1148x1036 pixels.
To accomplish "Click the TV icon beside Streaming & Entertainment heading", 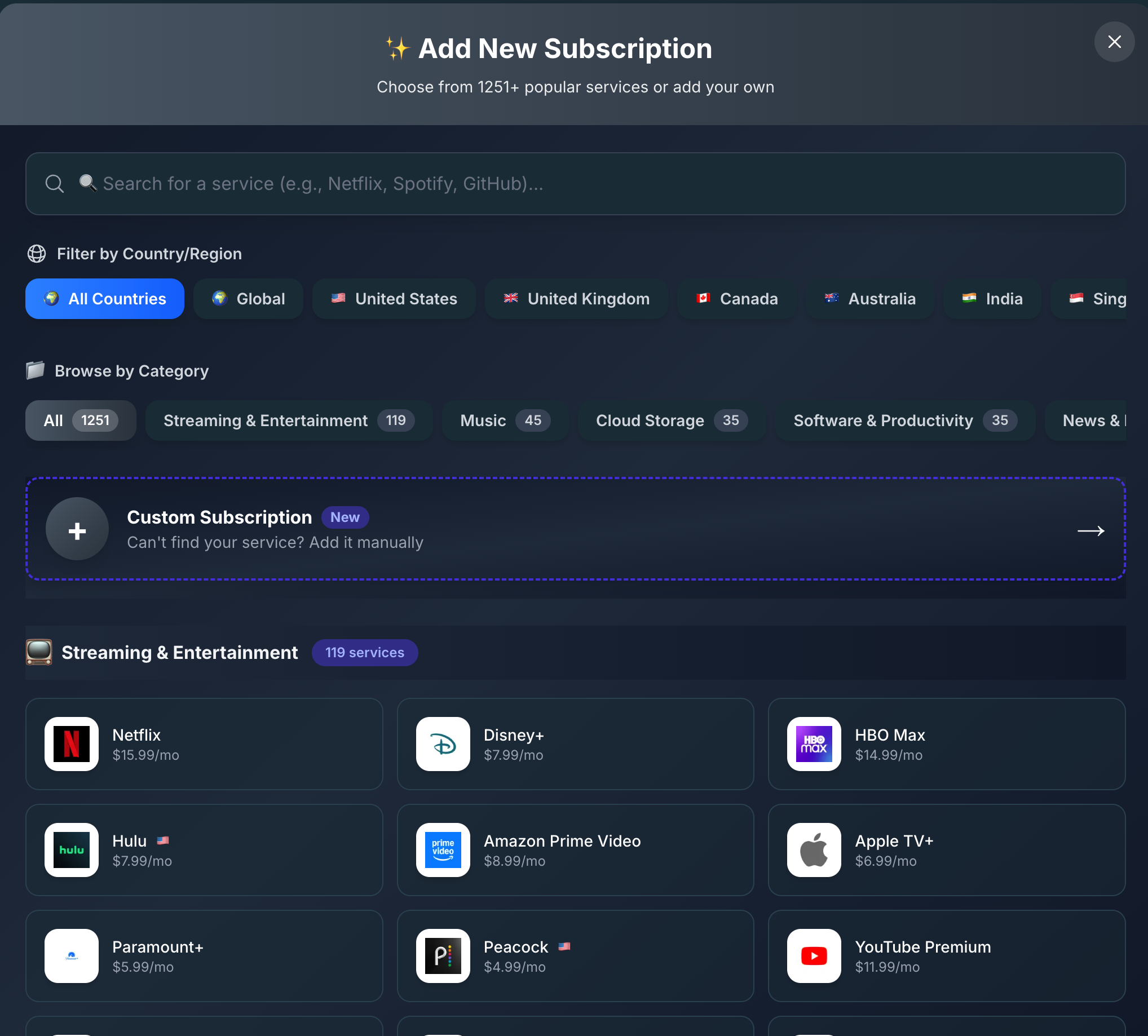I will click(39, 652).
